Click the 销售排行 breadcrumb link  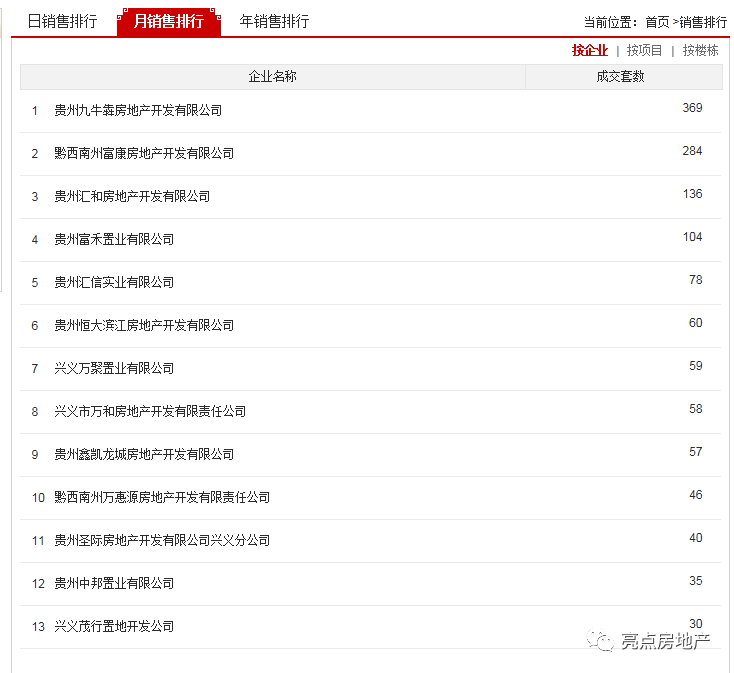click(x=703, y=22)
